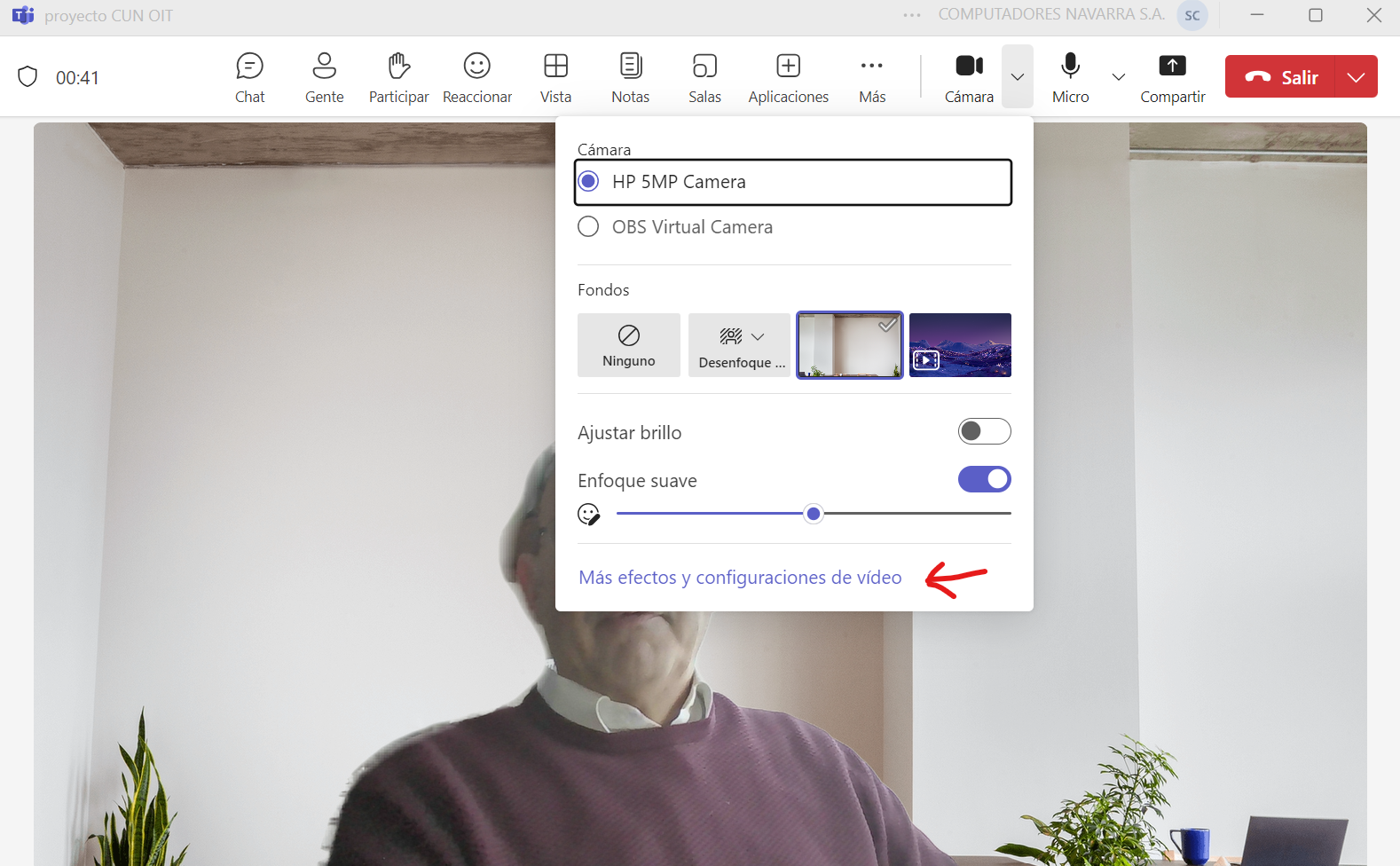Select OBS Virtual Camera radio option
This screenshot has height=866, width=1400.
(x=588, y=227)
